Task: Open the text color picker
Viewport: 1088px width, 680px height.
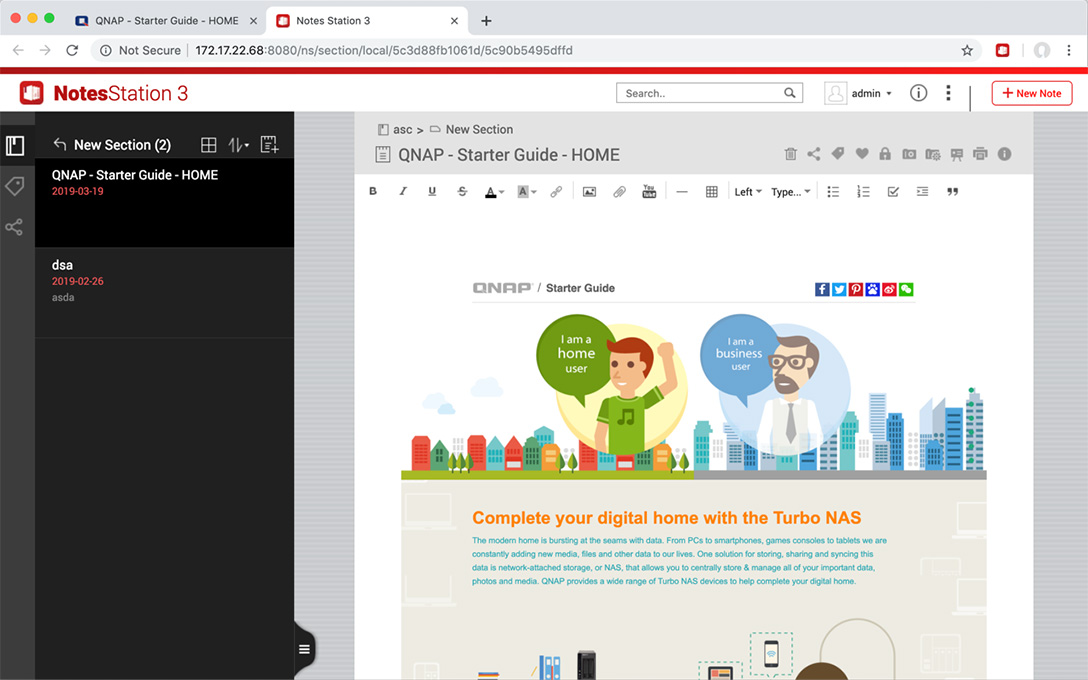Action: pyautogui.click(x=493, y=191)
